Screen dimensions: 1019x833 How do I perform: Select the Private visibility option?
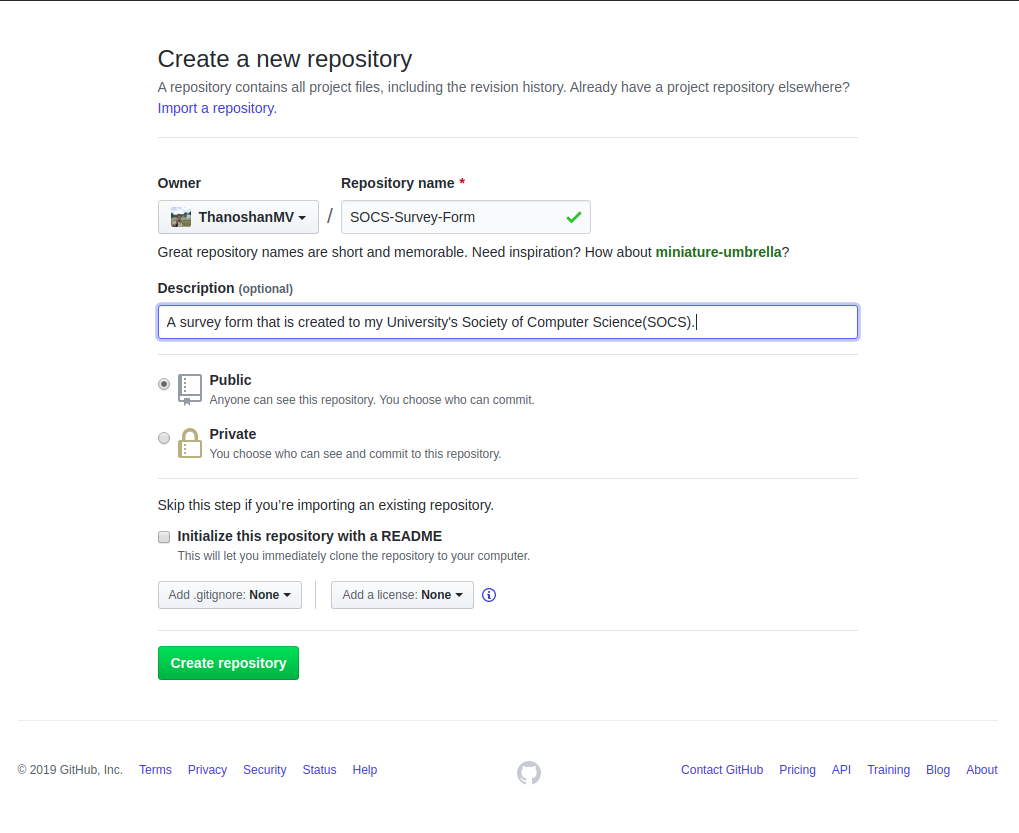pyautogui.click(x=163, y=437)
